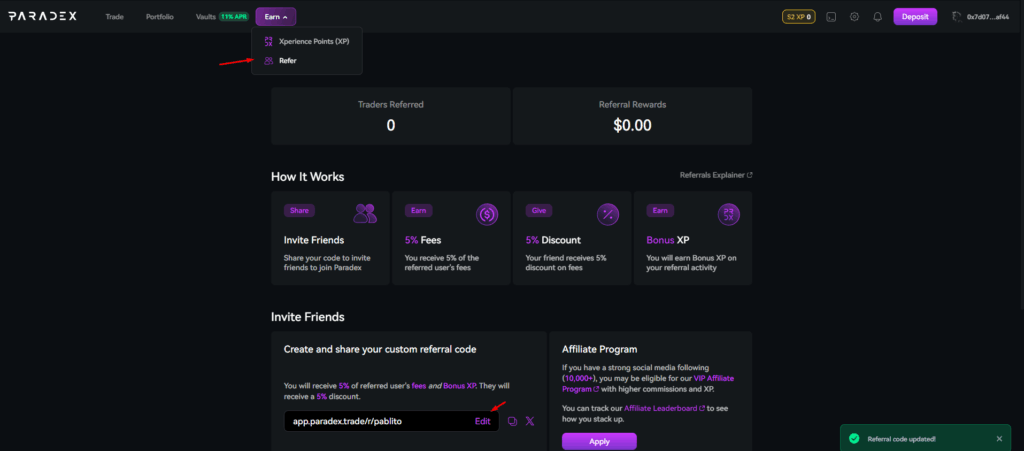Click the 5% Discount percent icon
The image size is (1024, 451).
click(x=608, y=214)
